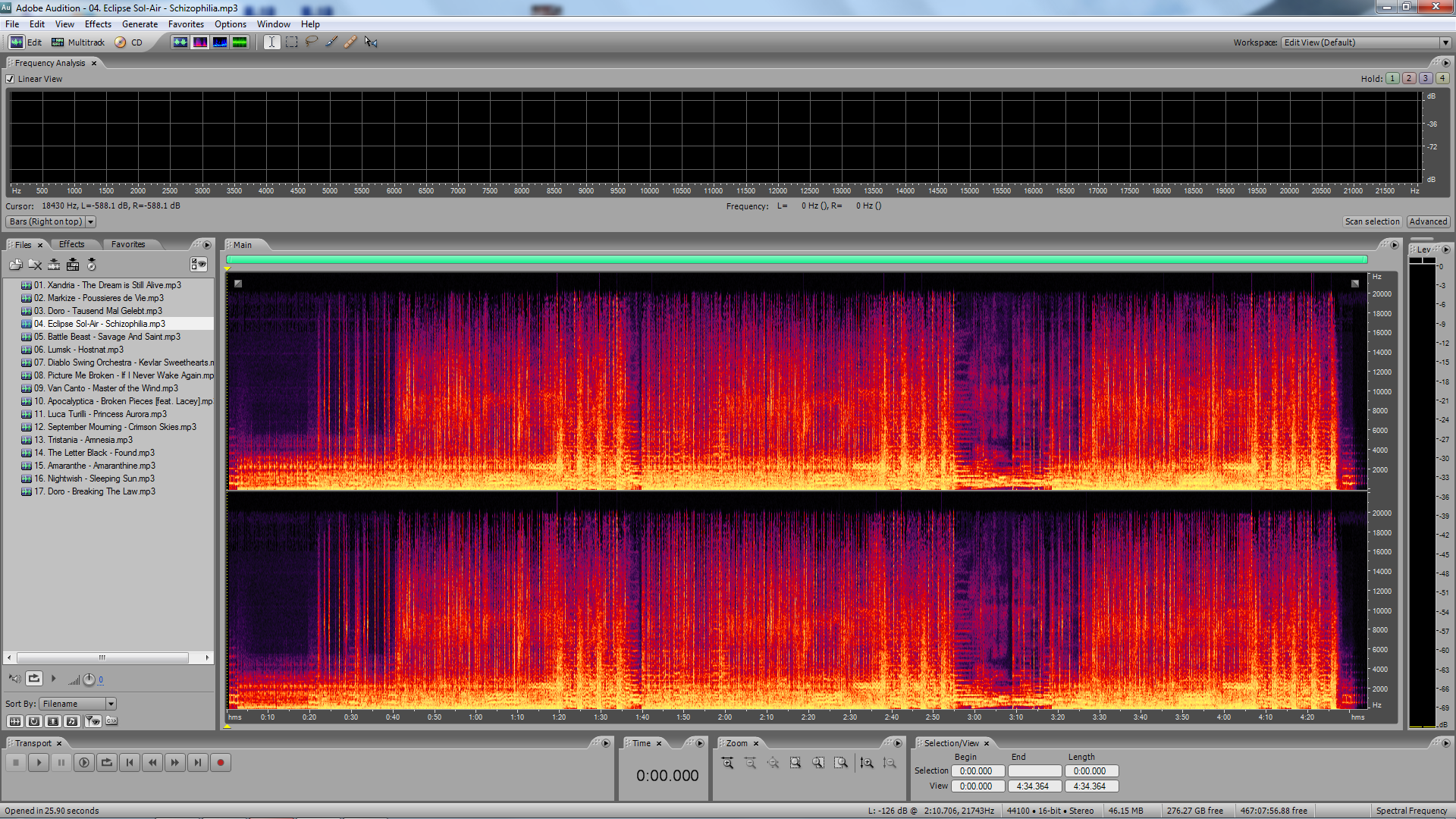Click the Waveform display view icon

coord(180,42)
